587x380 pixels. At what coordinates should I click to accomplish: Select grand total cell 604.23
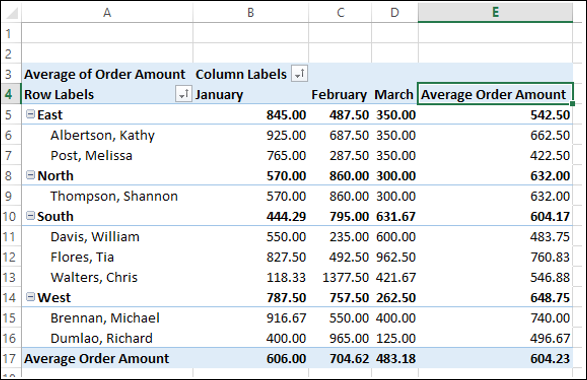[495, 359]
